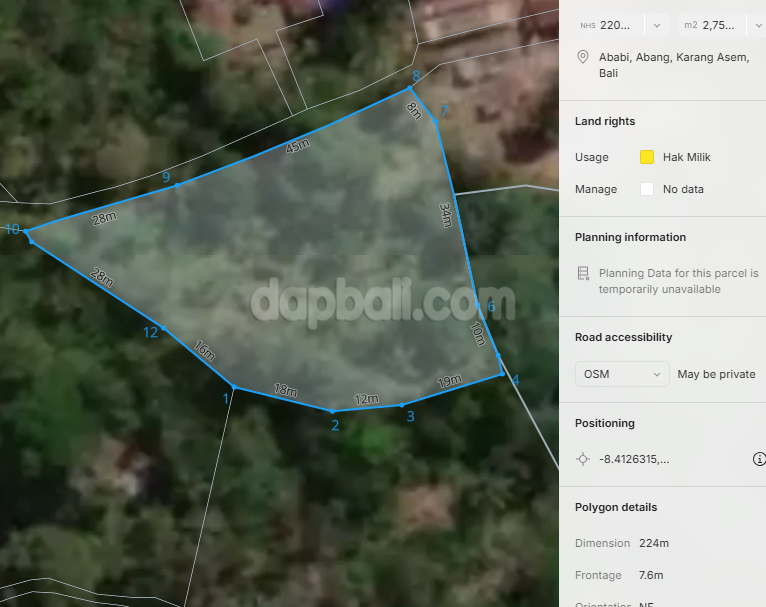Click the location pin icon beside Ababi address
766x607 pixels.
coord(583,58)
